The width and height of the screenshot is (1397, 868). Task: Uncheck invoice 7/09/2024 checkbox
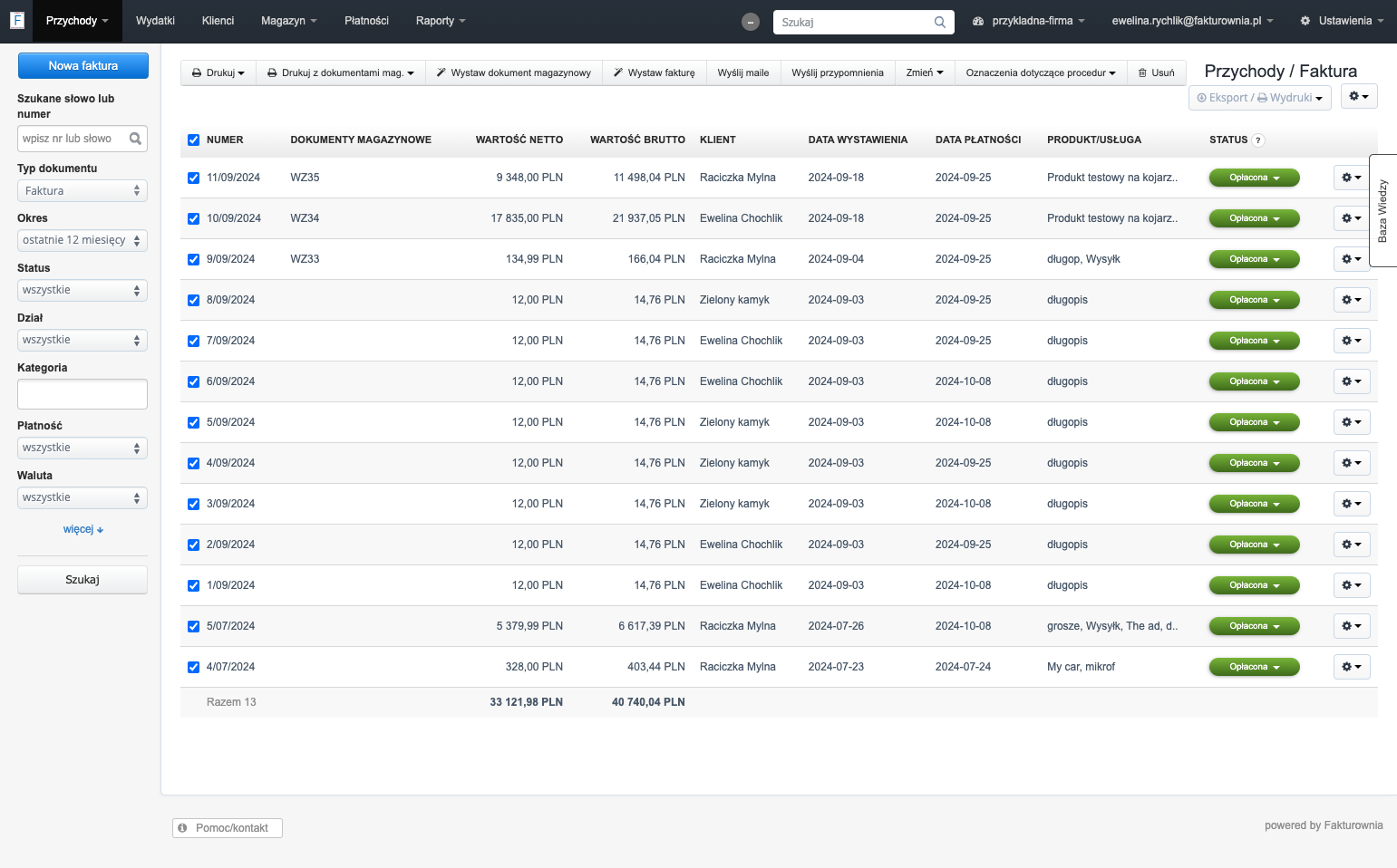click(x=193, y=341)
